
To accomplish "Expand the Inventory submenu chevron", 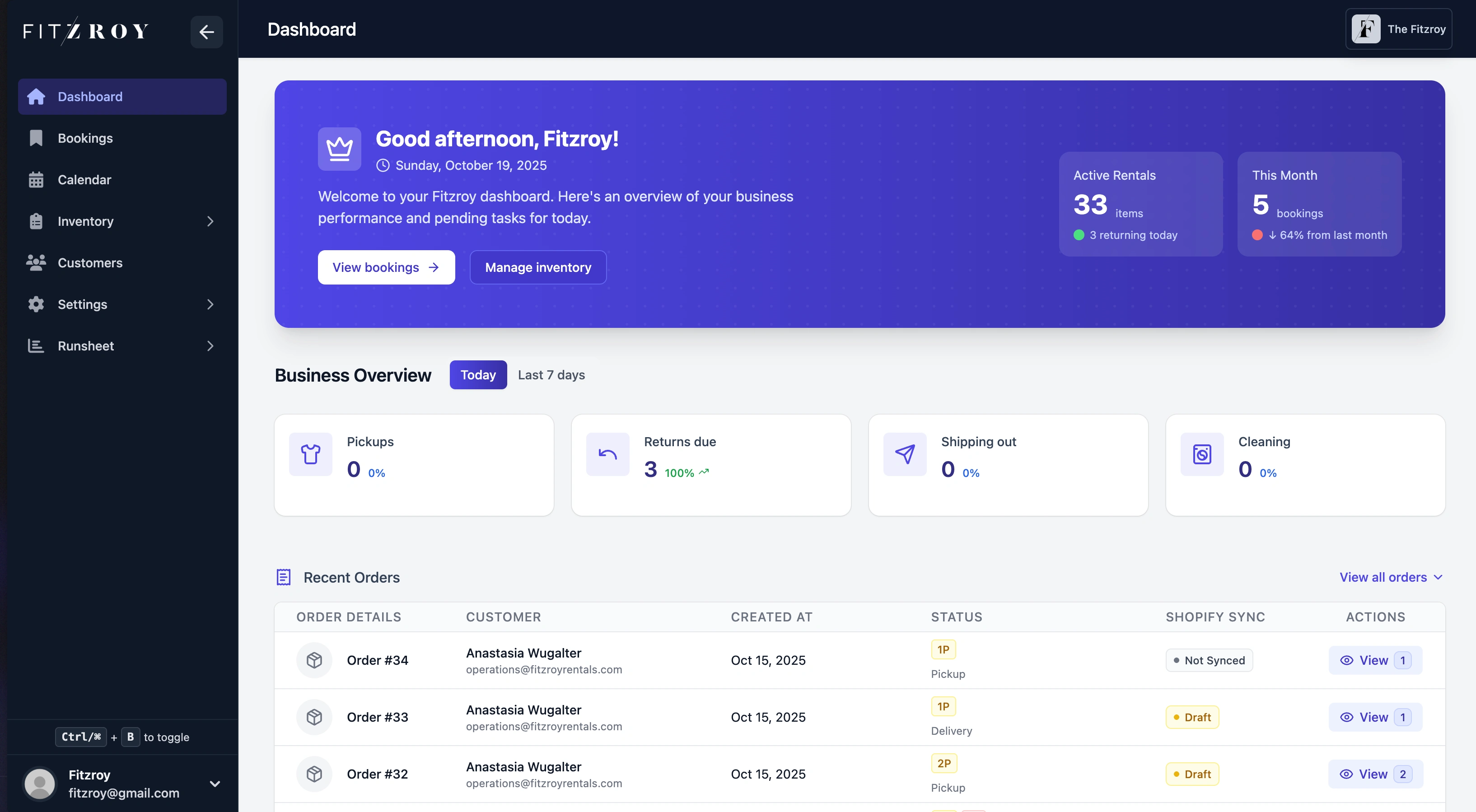I will click(210, 221).
